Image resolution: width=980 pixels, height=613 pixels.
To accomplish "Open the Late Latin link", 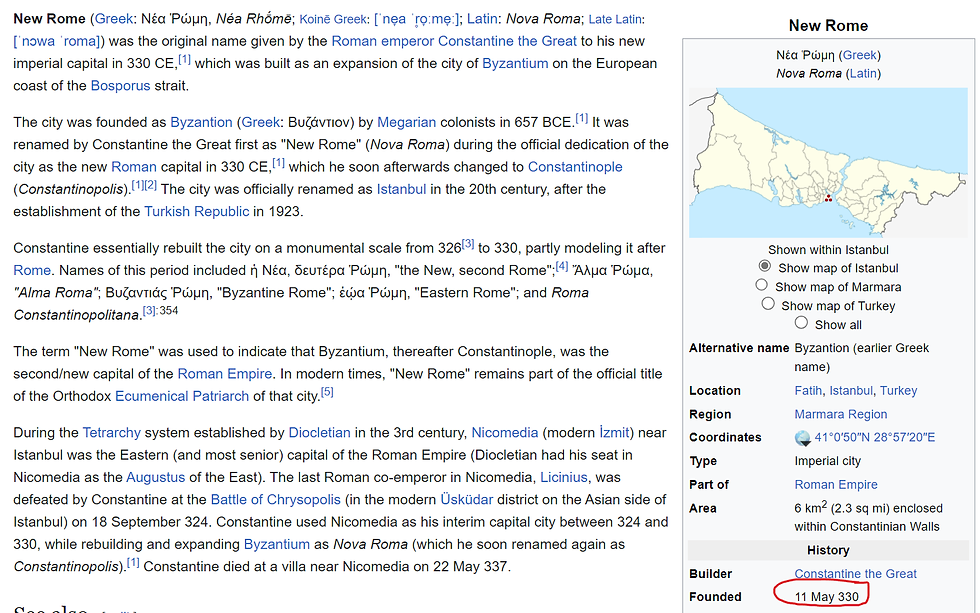I will tap(615, 19).
